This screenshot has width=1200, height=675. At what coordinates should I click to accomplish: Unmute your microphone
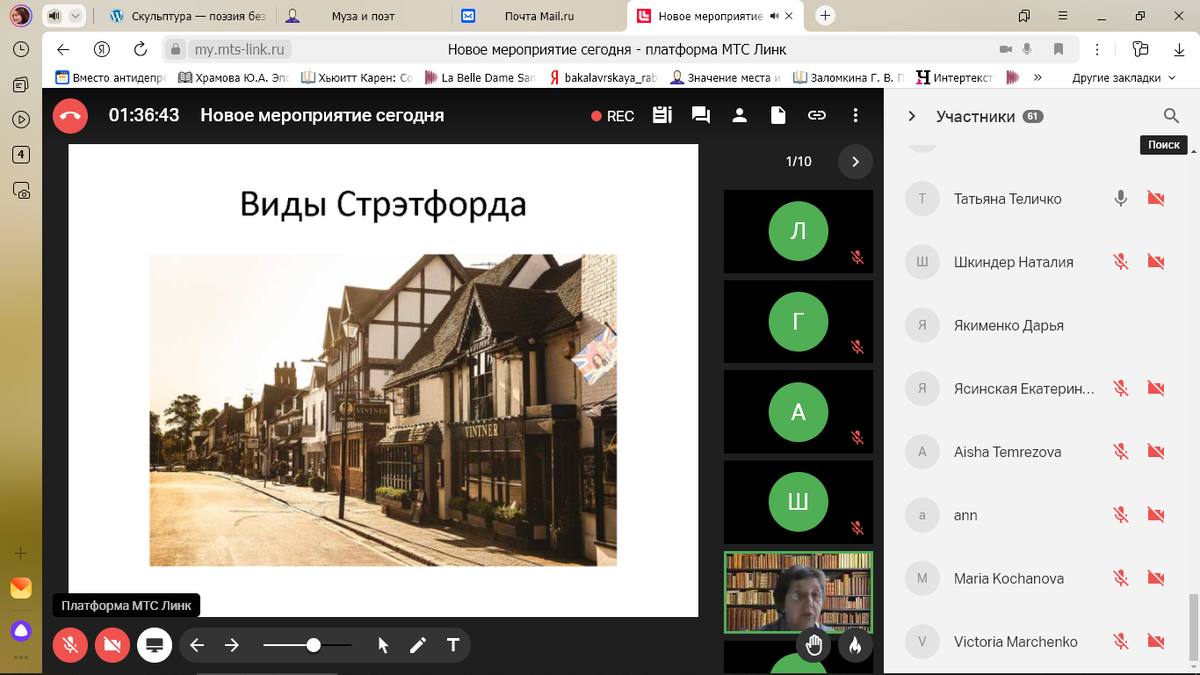(x=70, y=645)
